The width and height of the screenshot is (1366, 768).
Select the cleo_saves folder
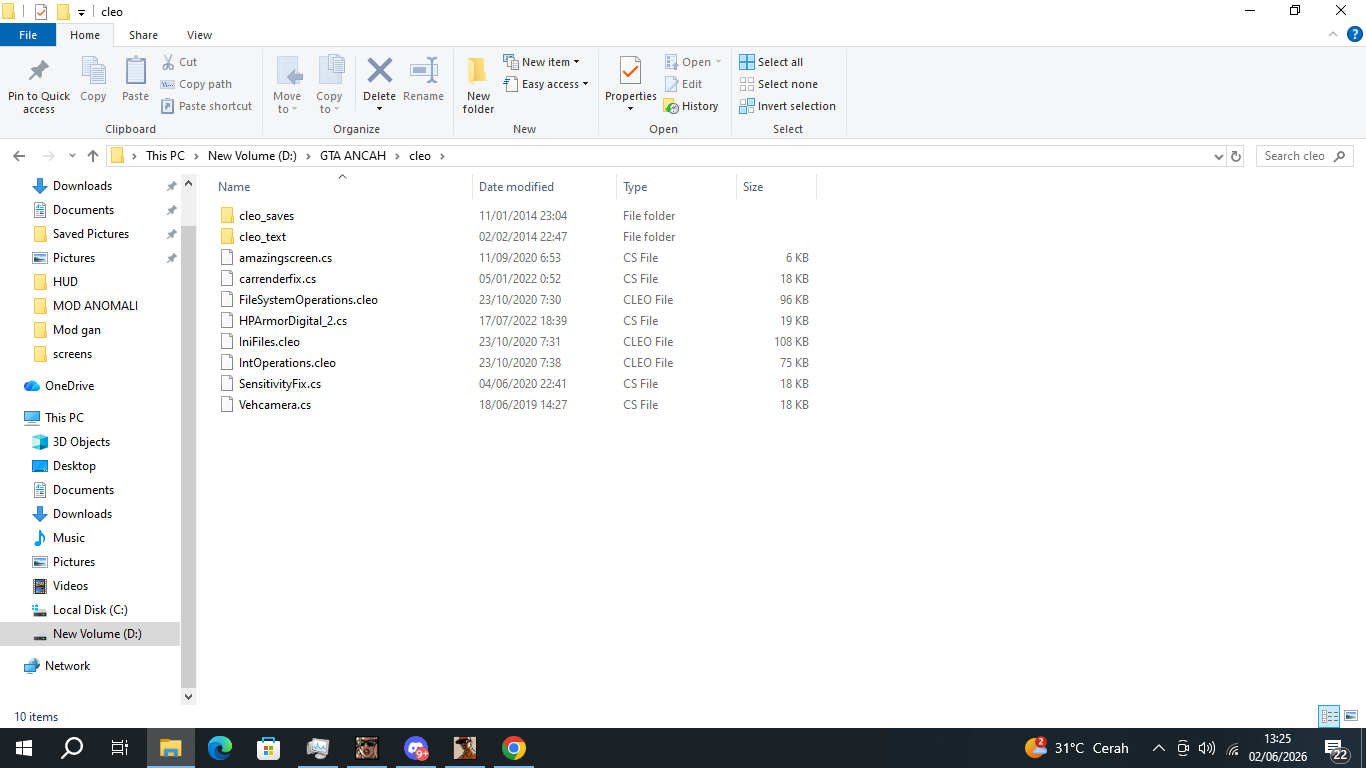click(x=266, y=216)
